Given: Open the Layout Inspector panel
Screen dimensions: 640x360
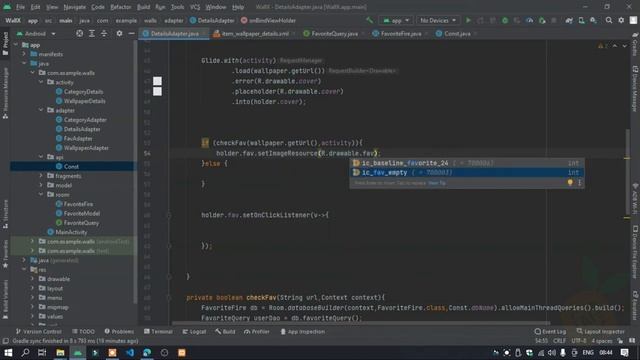Looking at the screenshot, I should tap(600, 331).
